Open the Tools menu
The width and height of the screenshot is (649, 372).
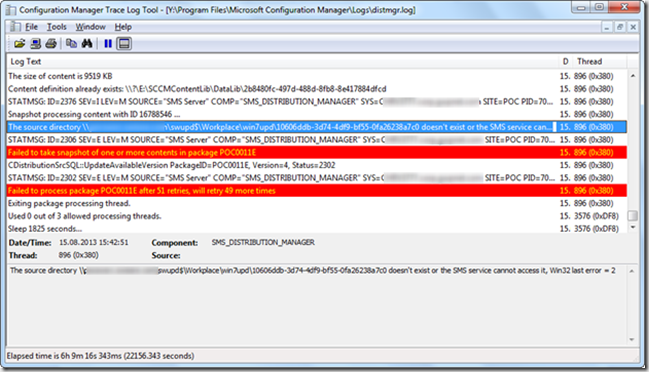point(57,27)
